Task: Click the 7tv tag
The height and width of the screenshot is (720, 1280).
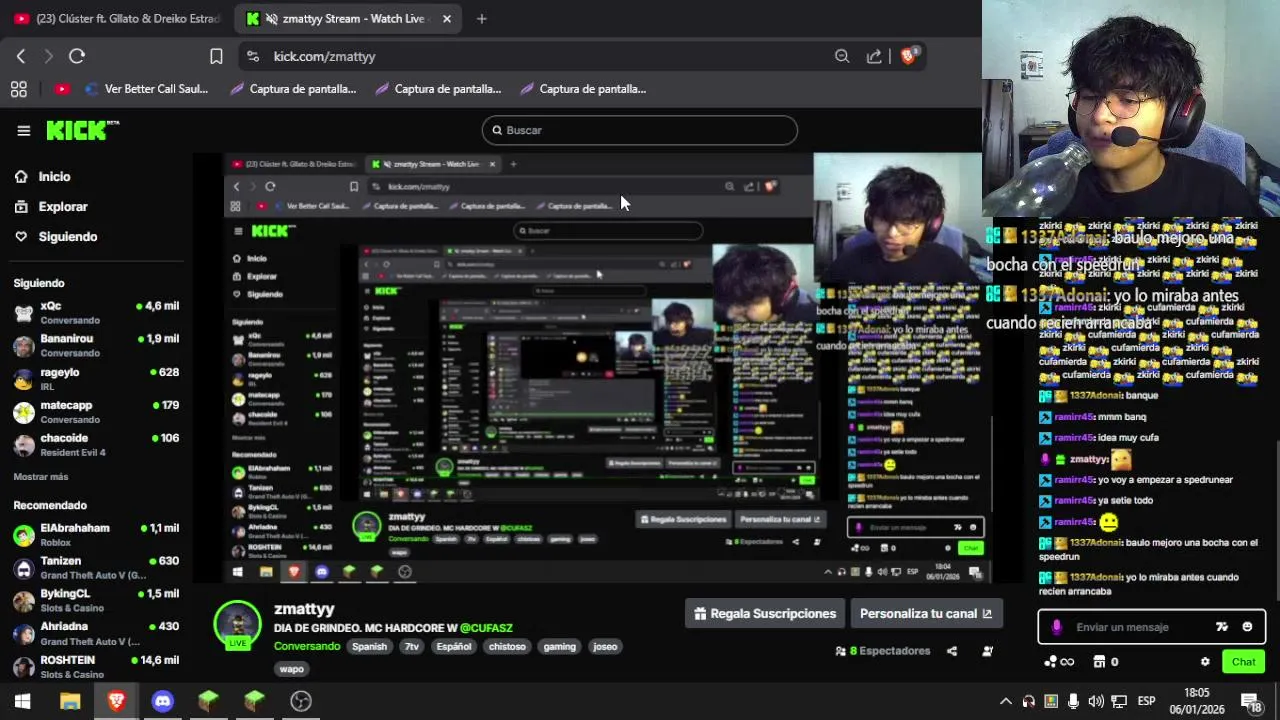Action: (x=412, y=646)
